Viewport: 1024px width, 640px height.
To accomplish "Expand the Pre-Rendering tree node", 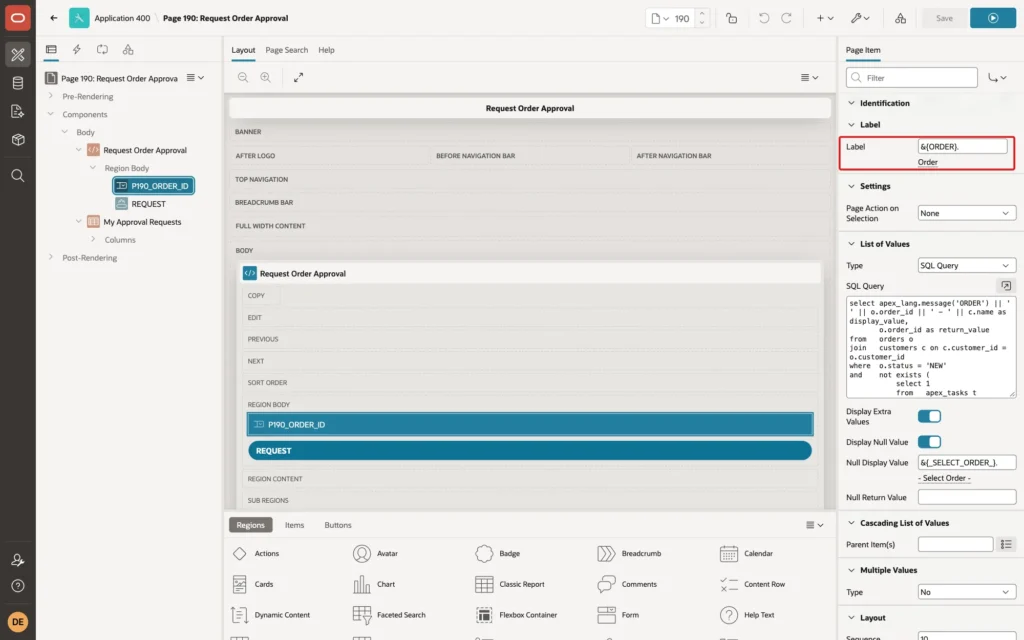I will (50, 96).
